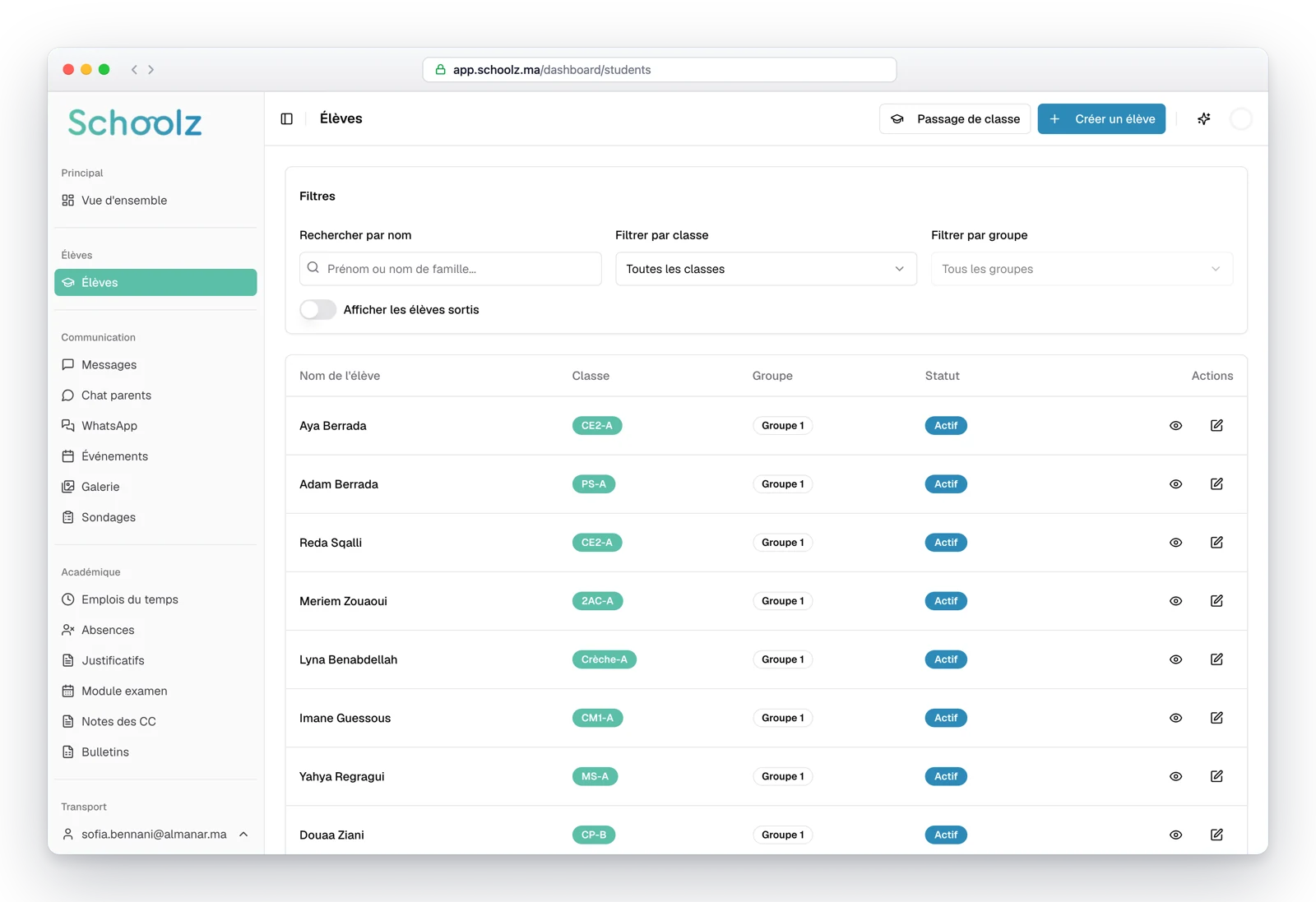View Aya Berrada's details eye icon
The image size is (1316, 902).
pos(1175,425)
